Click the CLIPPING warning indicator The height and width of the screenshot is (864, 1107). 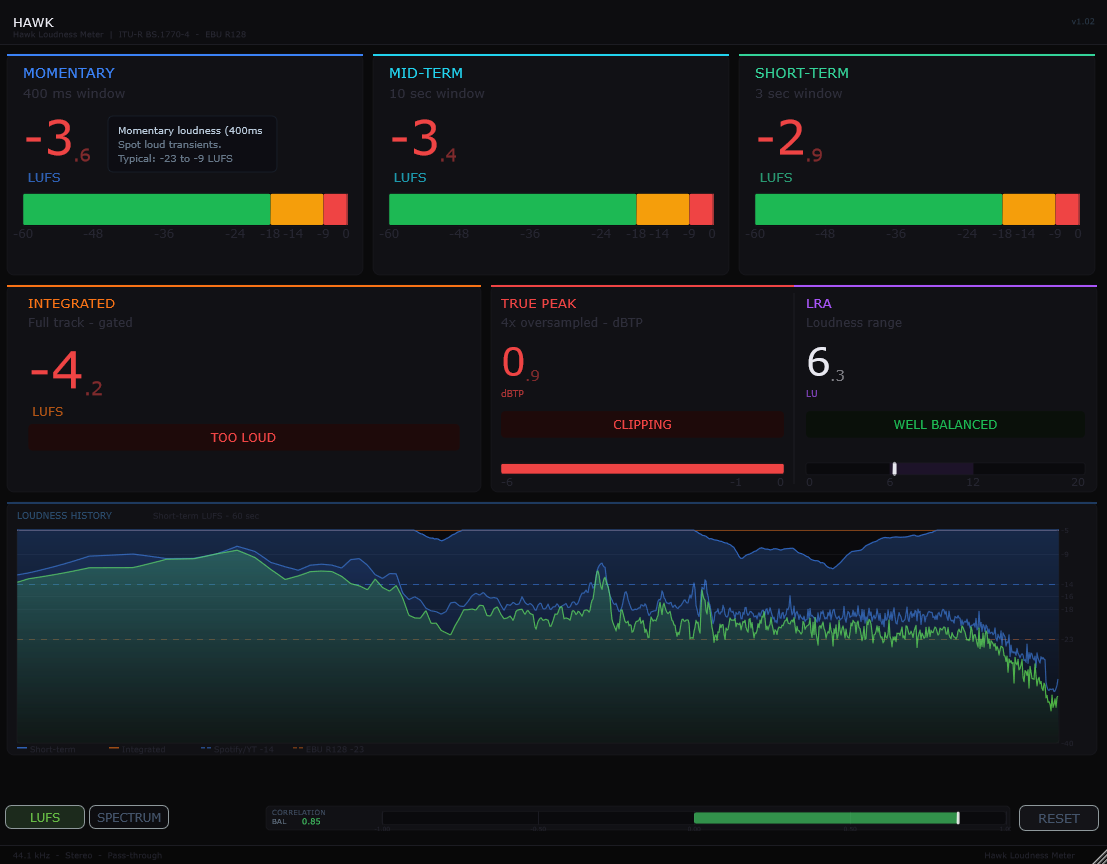(x=642, y=424)
